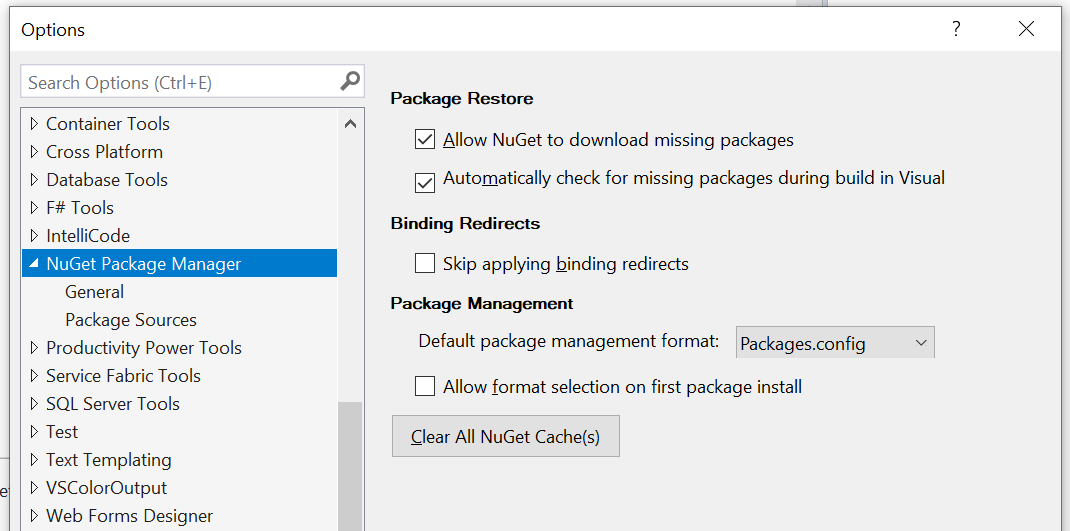This screenshot has width=1070, height=531.
Task: Select Service Fabric Tools tree label
Action: coord(124,375)
